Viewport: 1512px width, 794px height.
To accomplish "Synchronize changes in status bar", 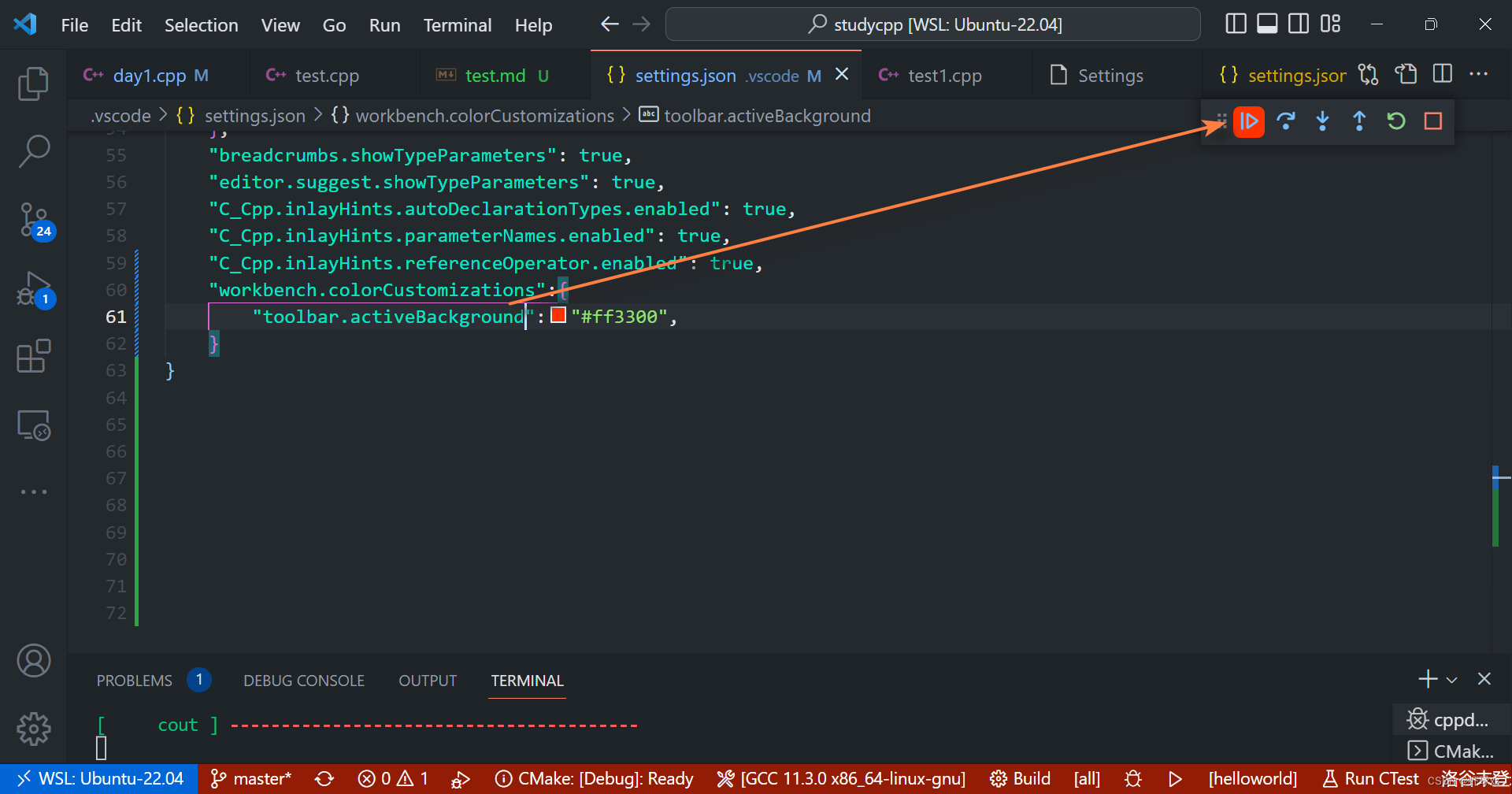I will (324, 779).
